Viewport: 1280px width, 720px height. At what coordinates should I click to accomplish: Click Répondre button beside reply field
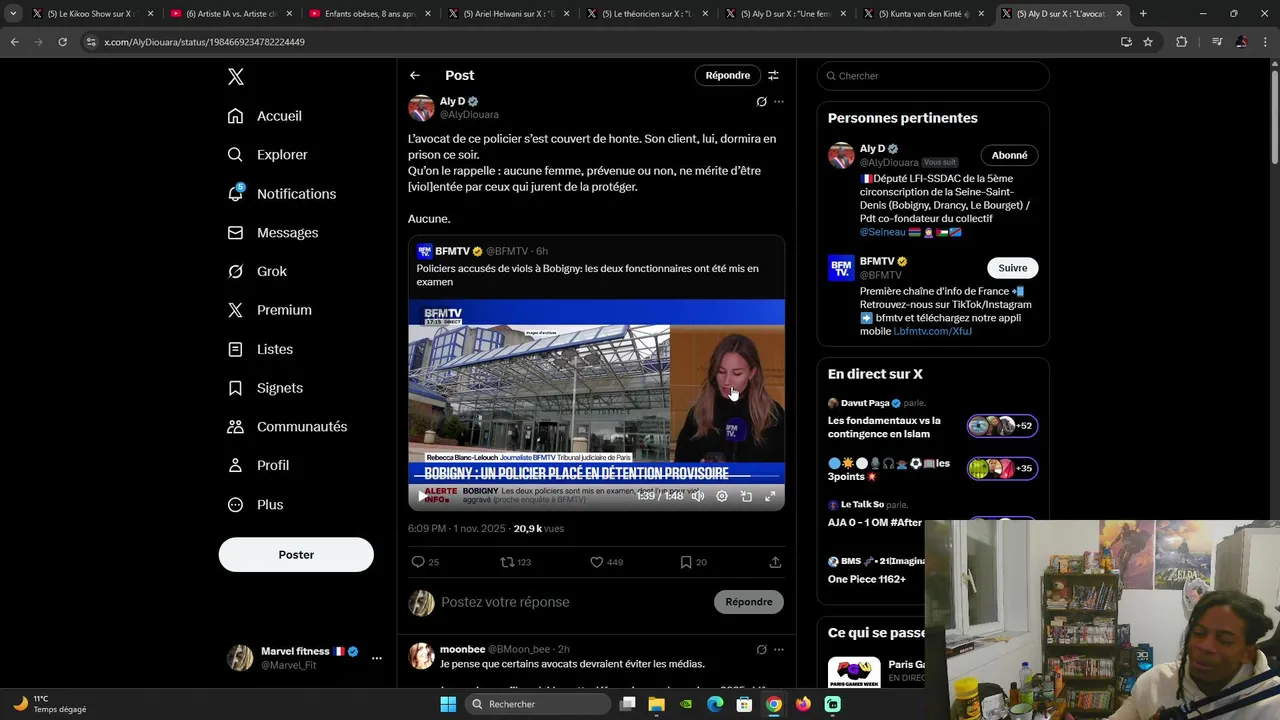[749, 602]
